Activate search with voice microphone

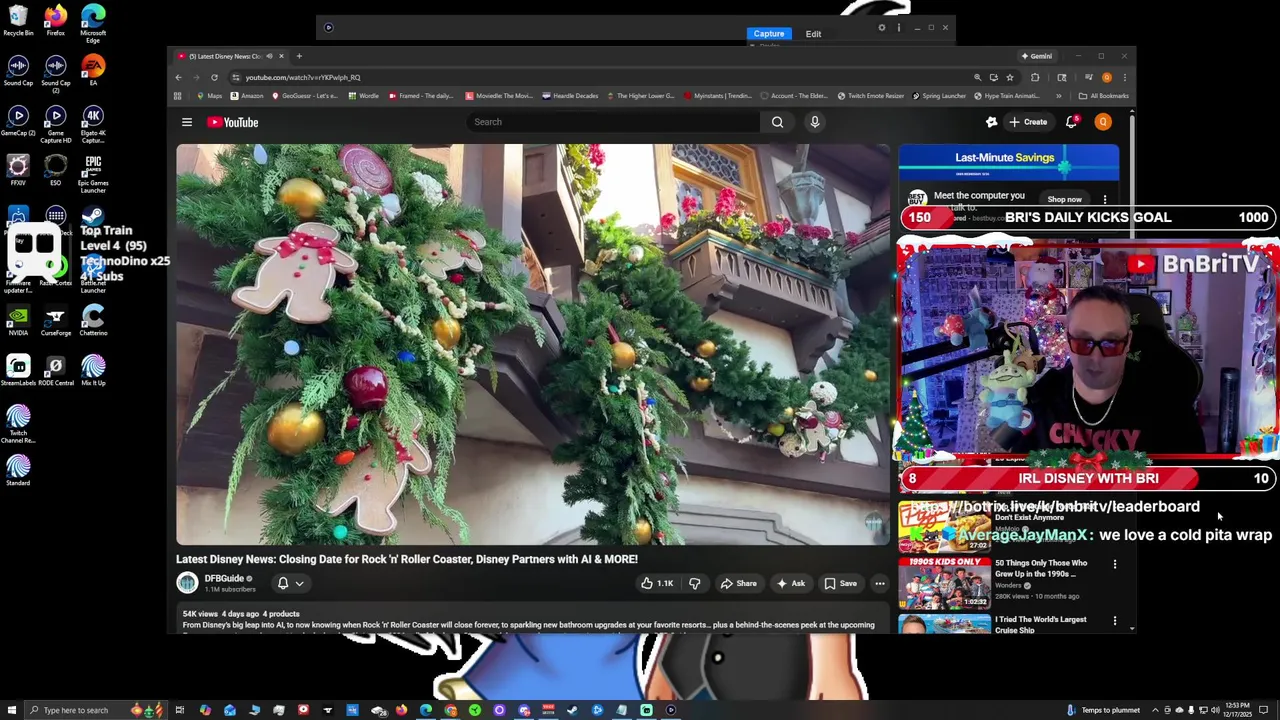[x=815, y=122]
